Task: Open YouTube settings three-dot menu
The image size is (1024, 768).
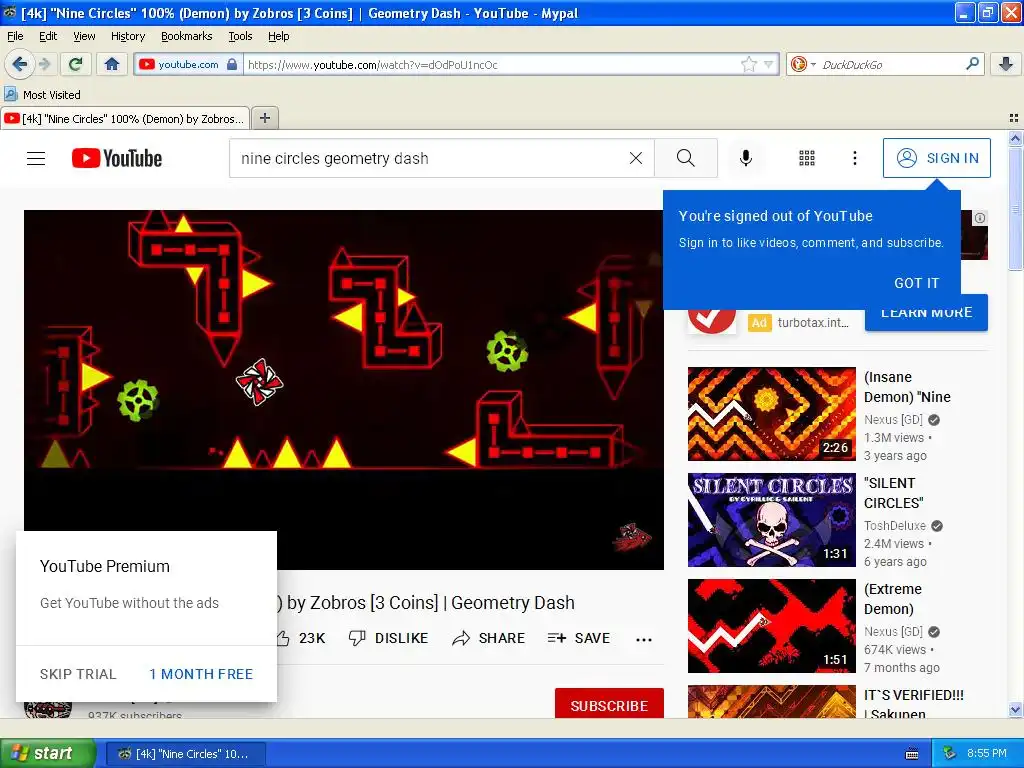Action: point(854,158)
